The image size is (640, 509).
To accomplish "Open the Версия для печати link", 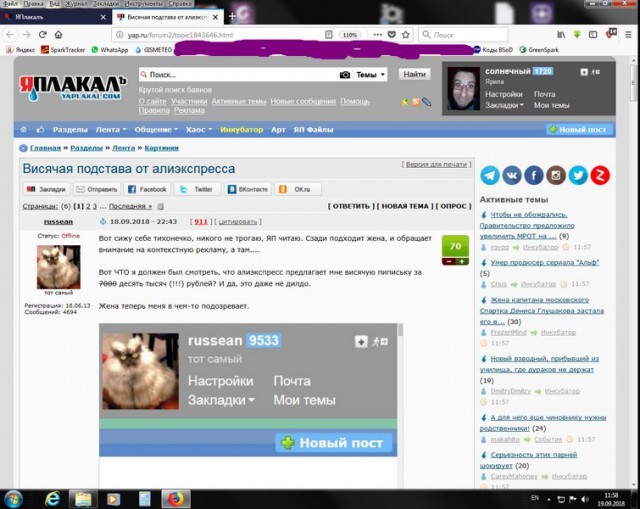I will [436, 164].
